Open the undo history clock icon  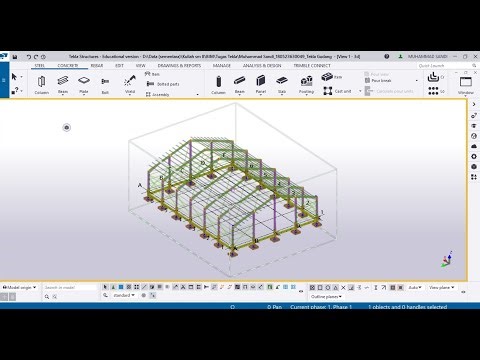43,57
